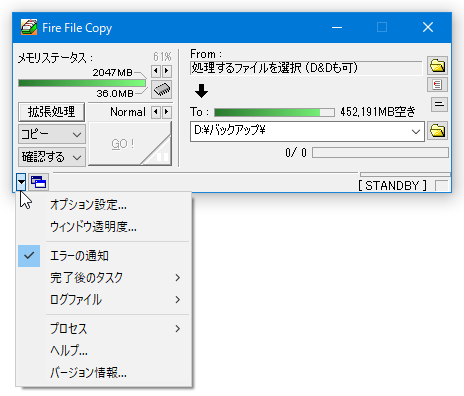
Task: Increase memory with right arrow near 61%
Action: point(167,71)
